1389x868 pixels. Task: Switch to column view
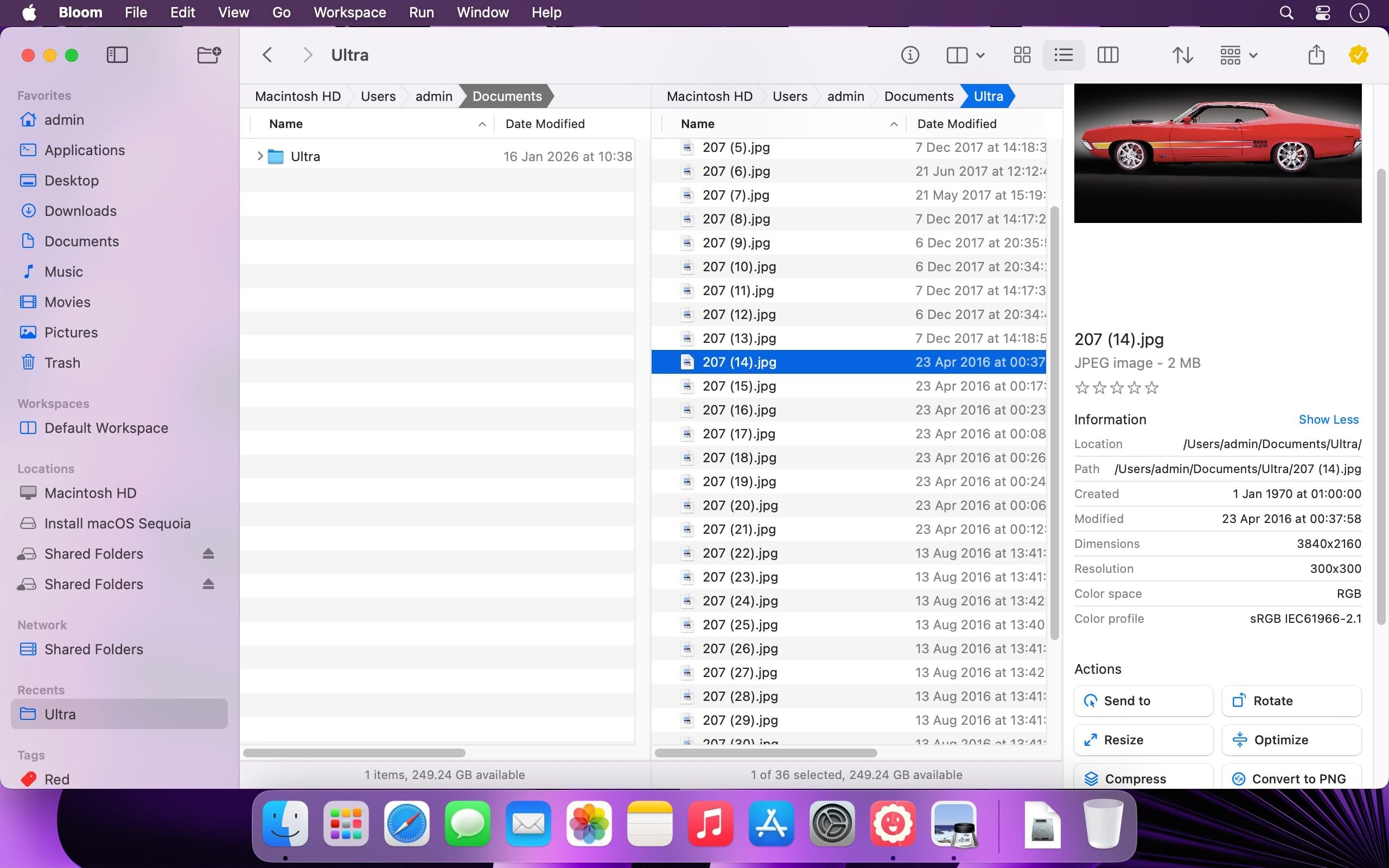click(x=1107, y=55)
